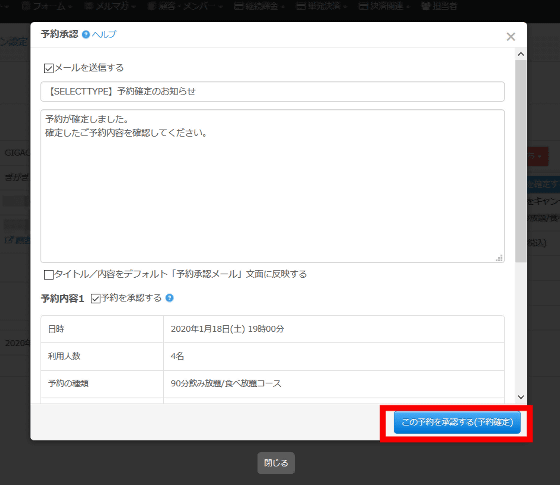Image resolution: width=560 pixels, height=485 pixels.
Task: Open the ヘルプ link in the dialog header
Action: coord(104,34)
